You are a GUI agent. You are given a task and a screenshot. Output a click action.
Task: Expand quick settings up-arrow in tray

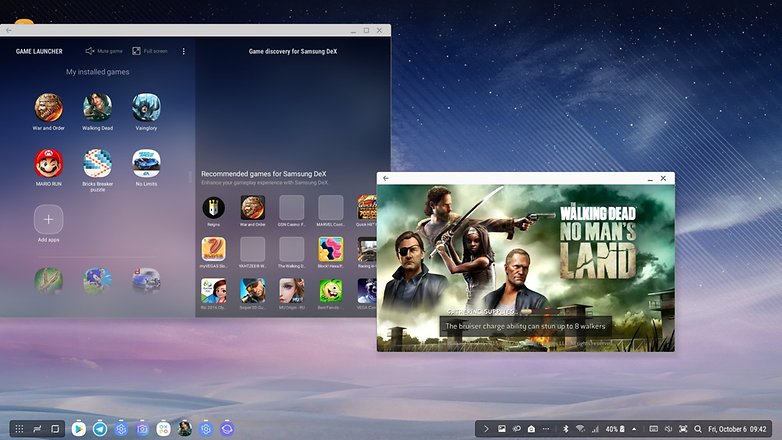click(x=634, y=429)
